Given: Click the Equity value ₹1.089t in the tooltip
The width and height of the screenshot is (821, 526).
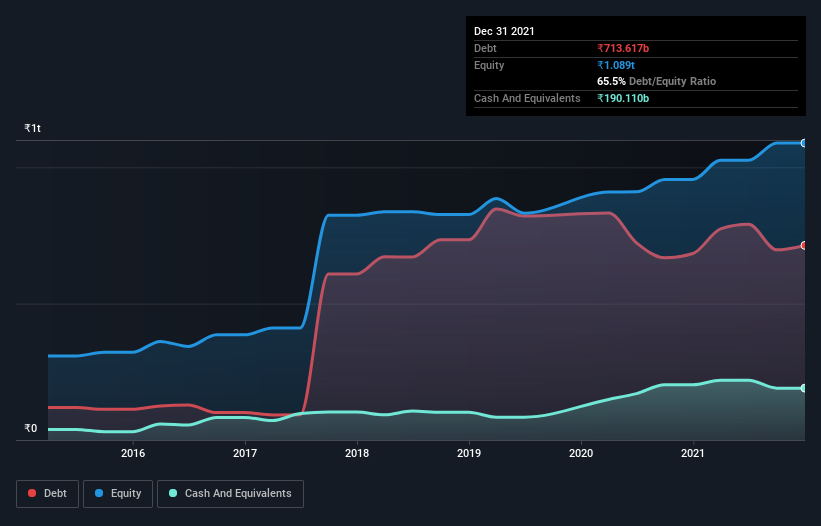Looking at the screenshot, I should click(x=616, y=65).
